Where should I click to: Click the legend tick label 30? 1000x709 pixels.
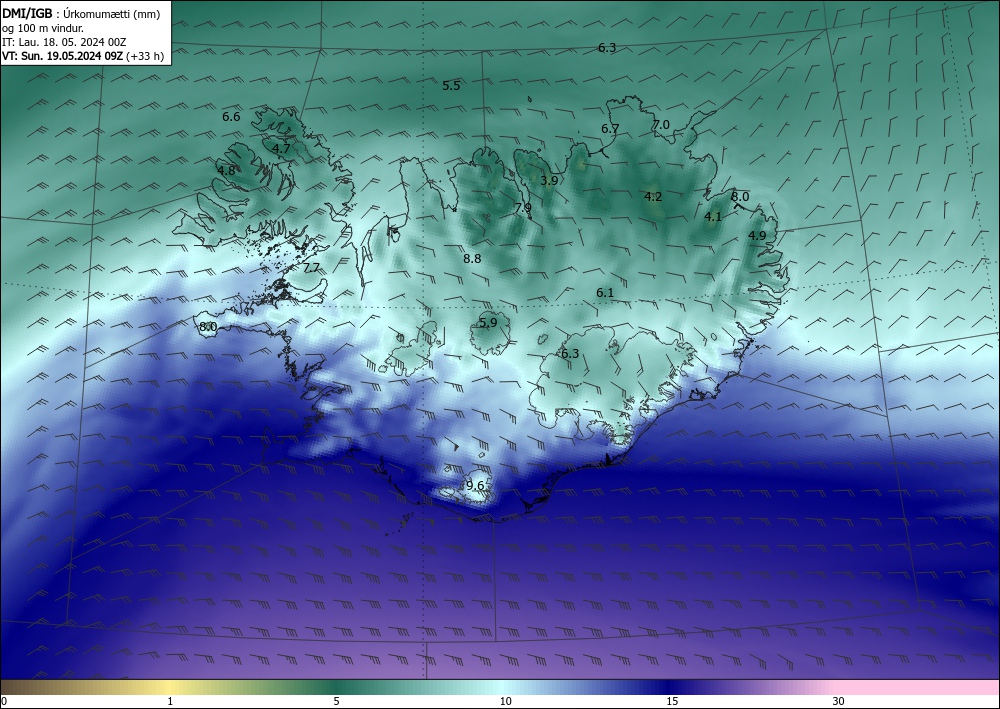[839, 702]
